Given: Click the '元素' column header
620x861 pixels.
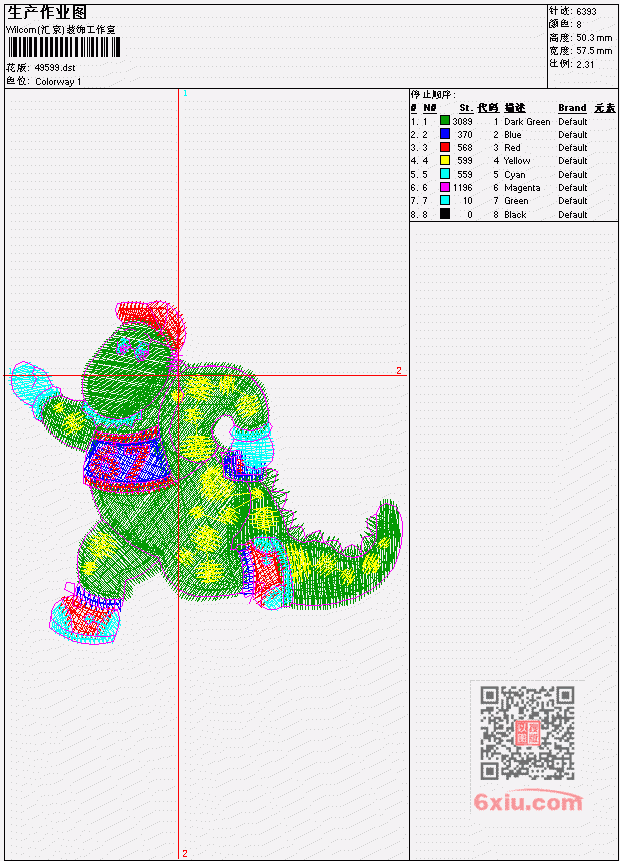Looking at the screenshot, I should coord(605,108).
